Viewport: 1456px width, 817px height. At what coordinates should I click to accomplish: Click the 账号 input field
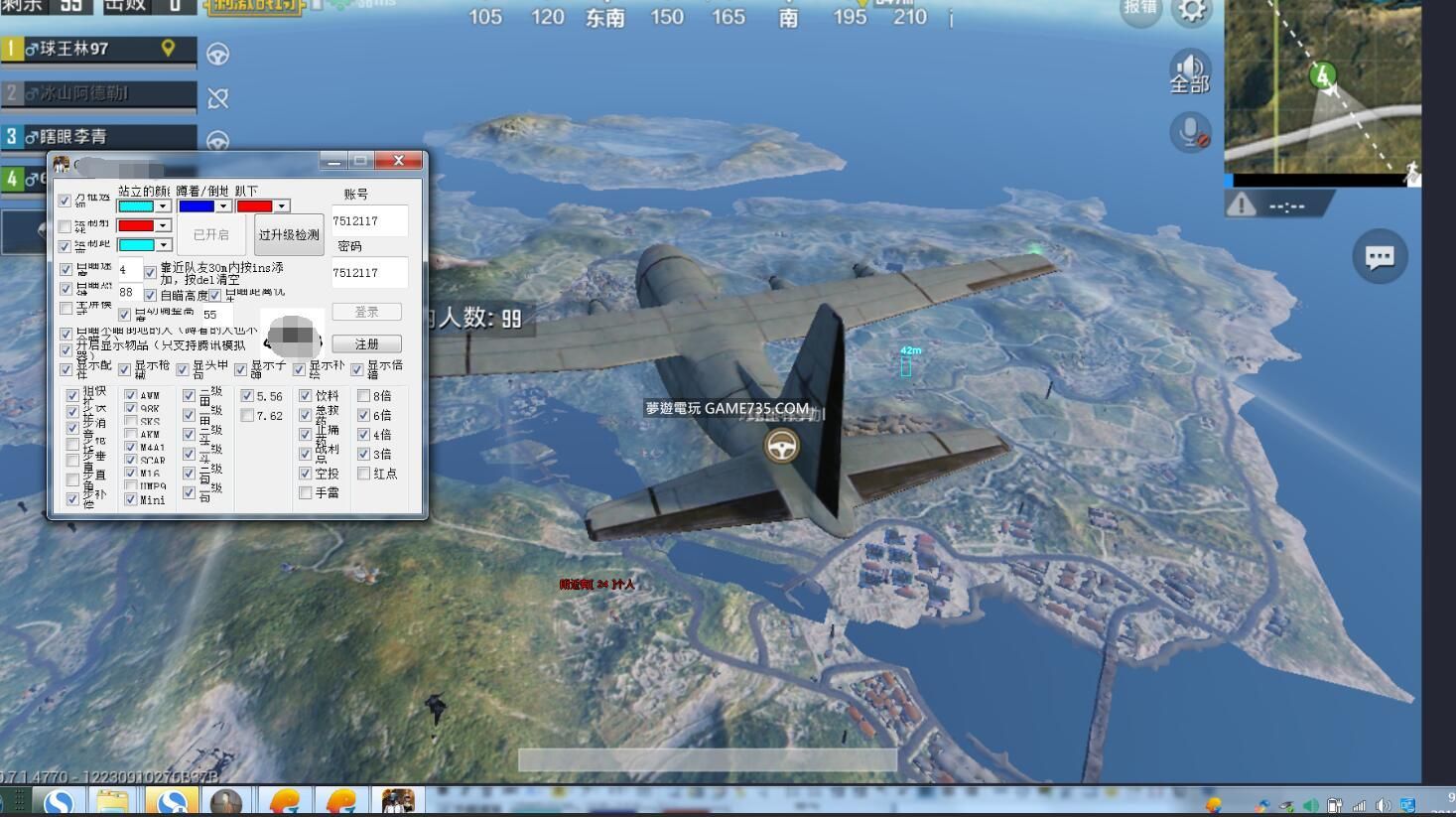tap(369, 220)
